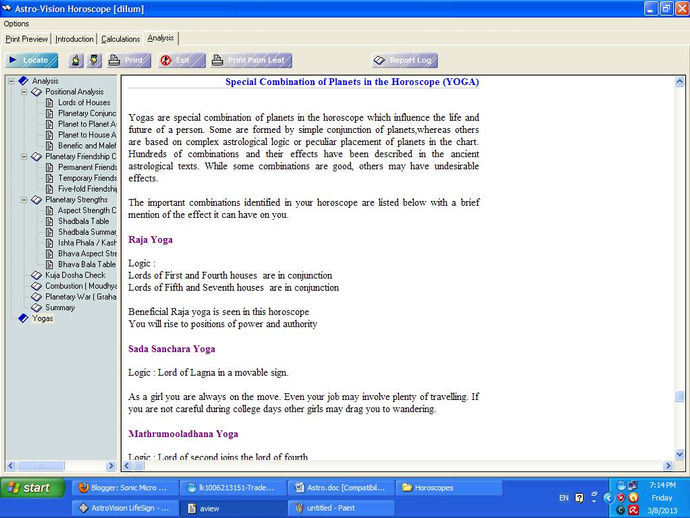Screen dimensions: 690x518
Task: Click the Kuja Dosha Check diamond icon
Action: (x=37, y=275)
